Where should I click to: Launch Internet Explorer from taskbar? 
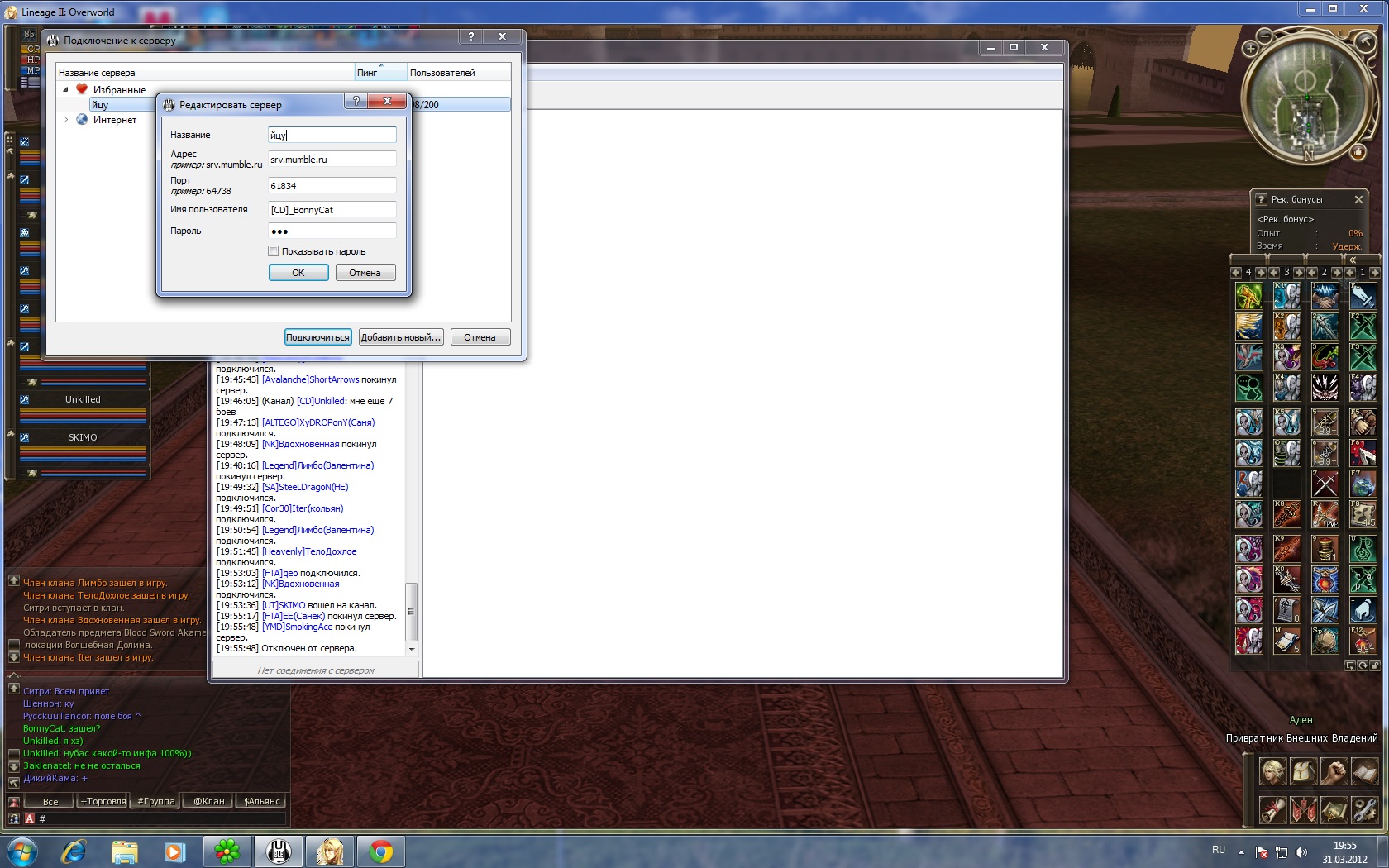pyautogui.click(x=73, y=851)
